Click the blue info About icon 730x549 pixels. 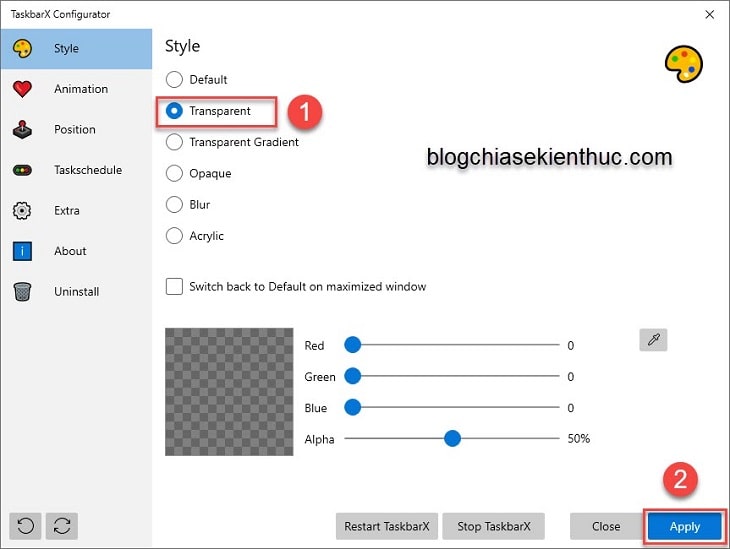click(x=22, y=251)
